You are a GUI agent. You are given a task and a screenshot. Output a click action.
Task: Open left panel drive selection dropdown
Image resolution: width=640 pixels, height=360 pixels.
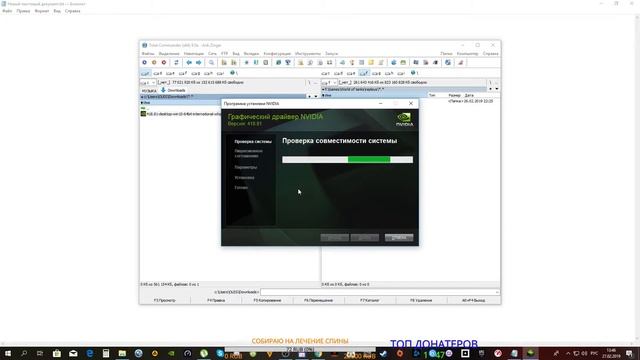(x=148, y=82)
